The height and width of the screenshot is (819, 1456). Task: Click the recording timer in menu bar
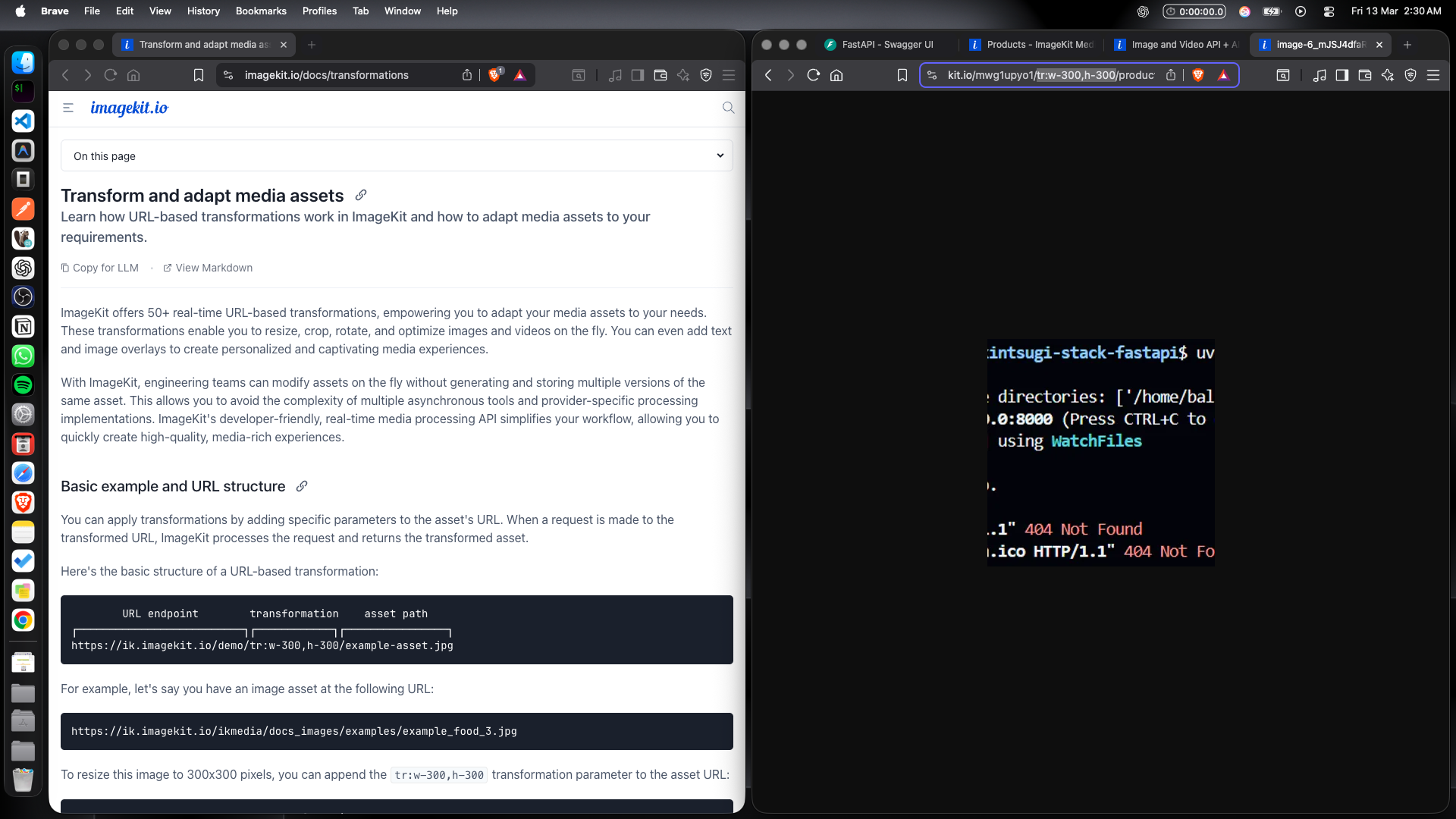coord(1194,11)
